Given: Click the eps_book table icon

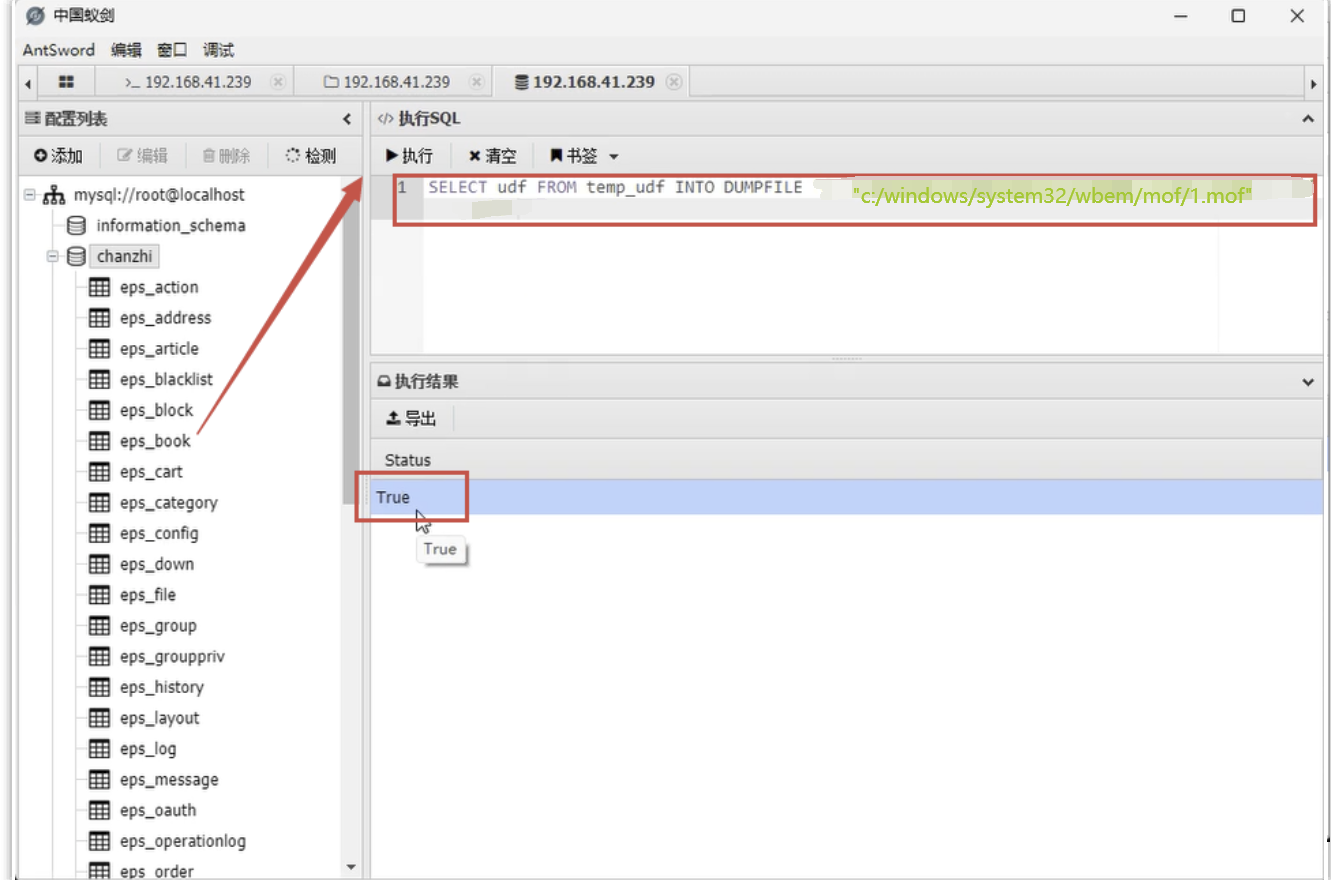Looking at the screenshot, I should 100,441.
